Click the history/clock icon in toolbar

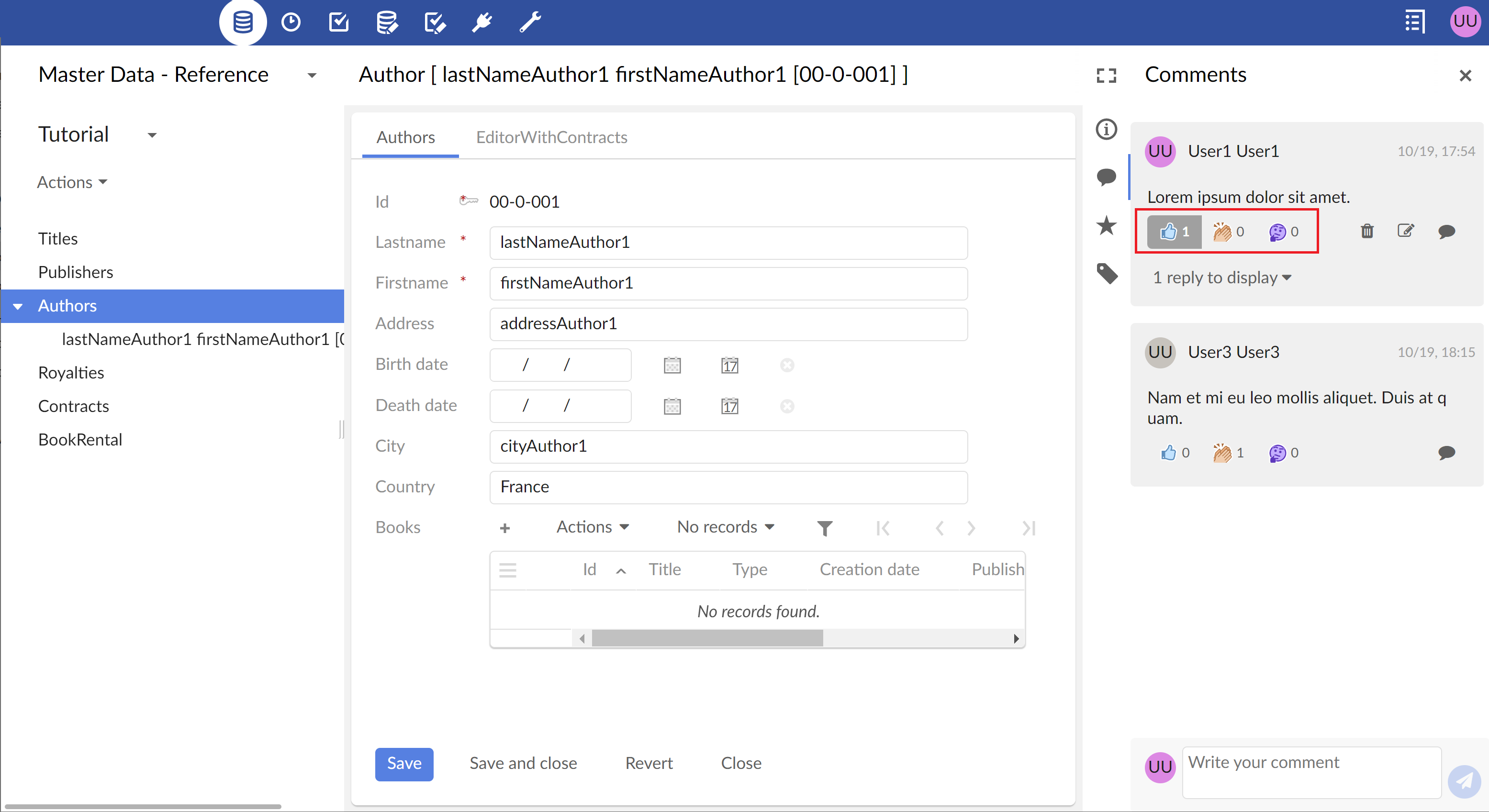pos(291,22)
